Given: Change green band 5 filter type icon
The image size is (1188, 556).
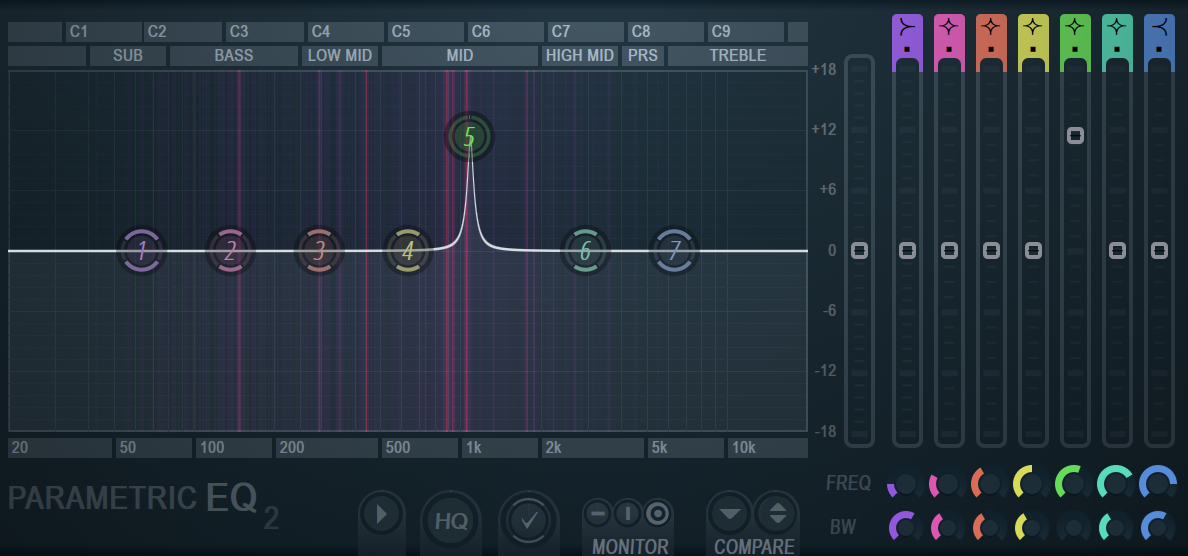Looking at the screenshot, I should pyautogui.click(x=1075, y=27).
